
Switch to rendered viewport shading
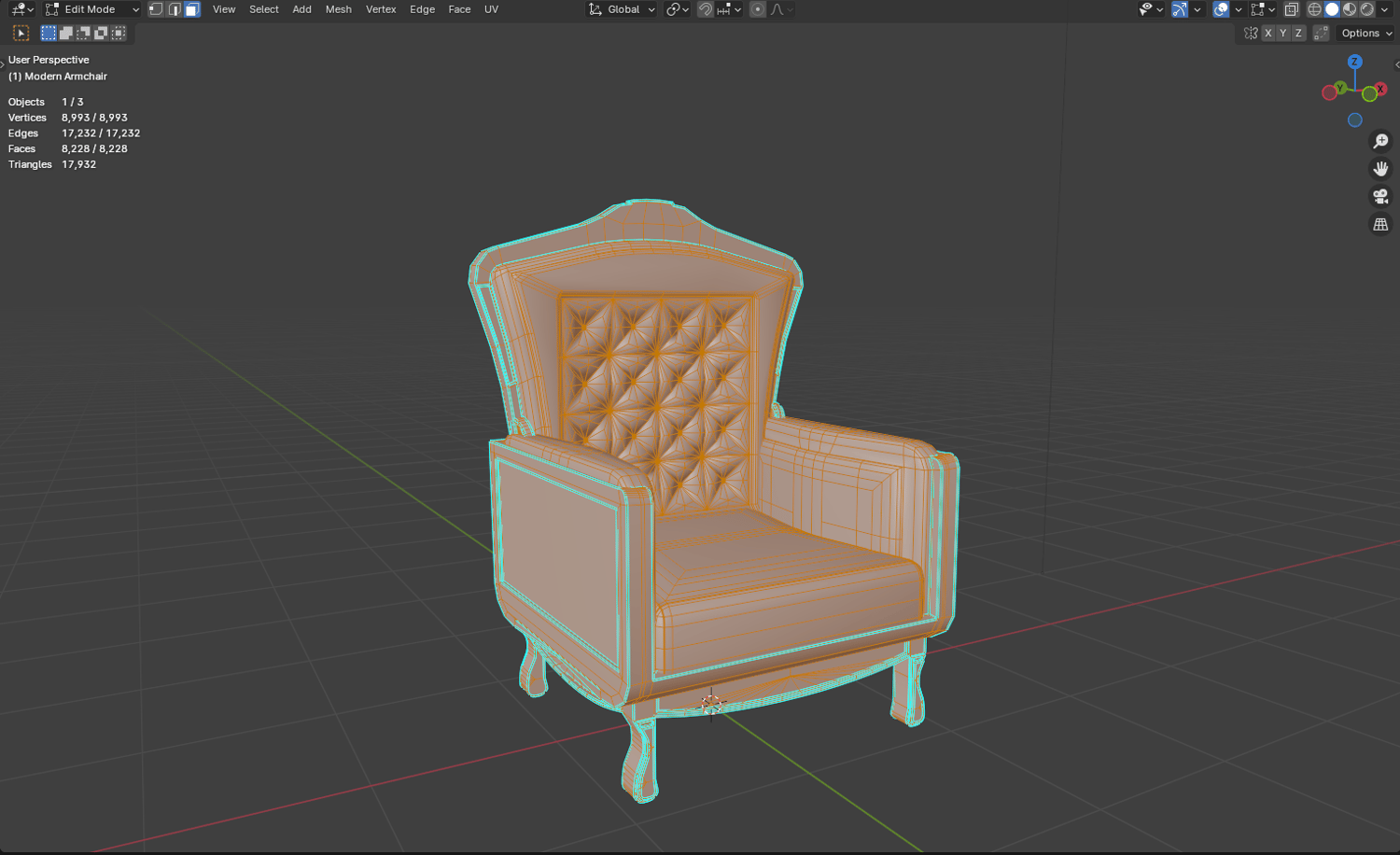[1367, 9]
